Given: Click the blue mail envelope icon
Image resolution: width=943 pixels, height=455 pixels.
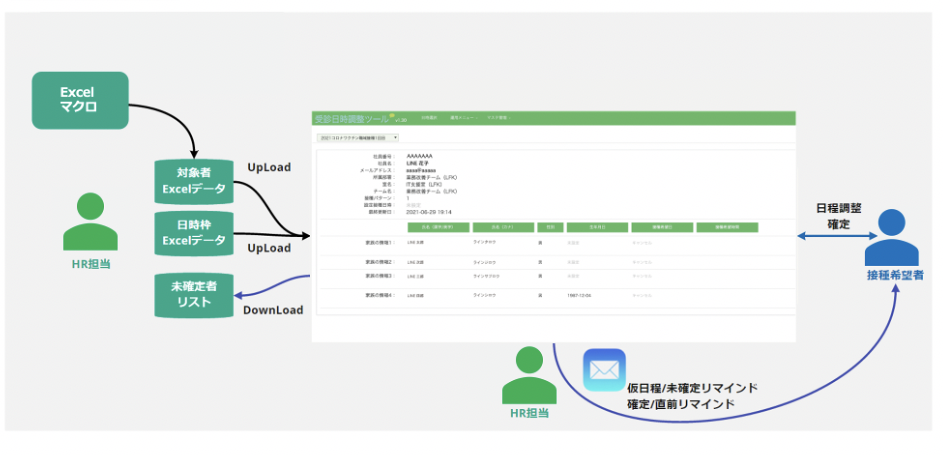Looking at the screenshot, I should pos(604,370).
